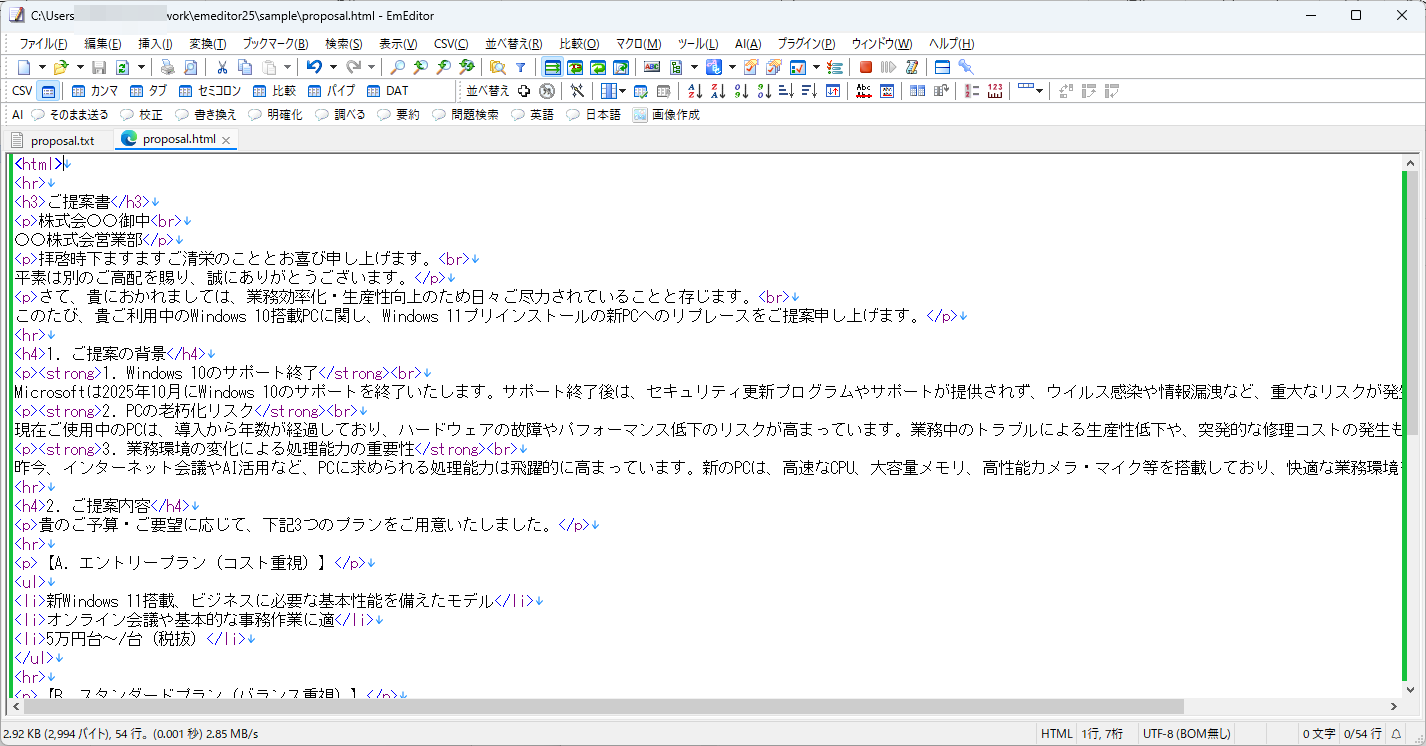Image resolution: width=1426 pixels, height=746 pixels.
Task: Toggle word wrap mode icon
Action: pos(554,66)
